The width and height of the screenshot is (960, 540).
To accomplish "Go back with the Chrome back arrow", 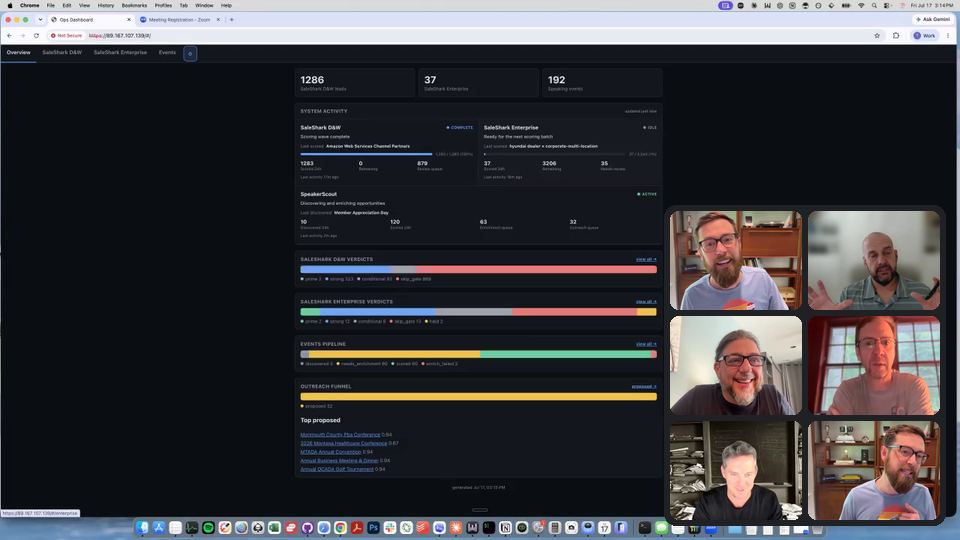I will pos(9,36).
